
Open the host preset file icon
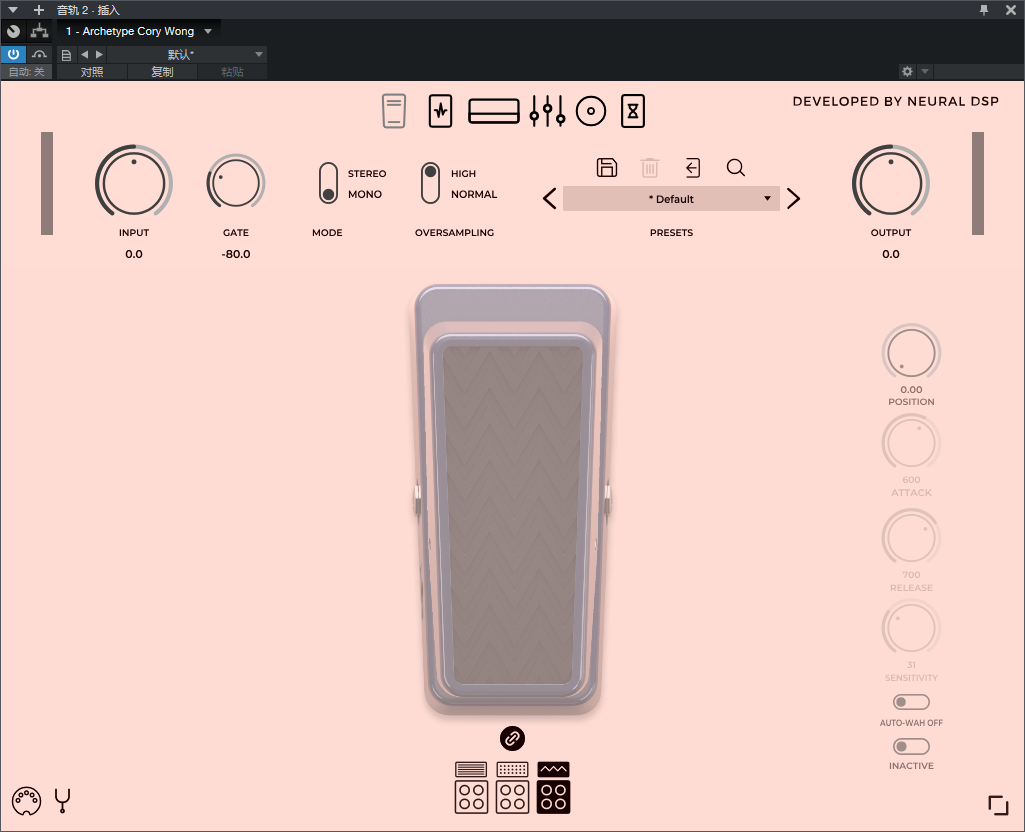[66, 55]
